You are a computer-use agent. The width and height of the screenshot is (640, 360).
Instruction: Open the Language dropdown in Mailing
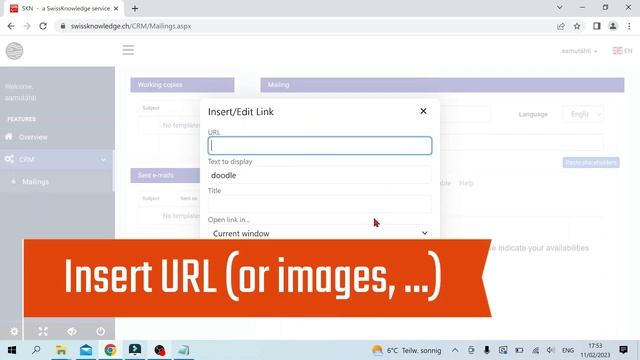coord(583,114)
